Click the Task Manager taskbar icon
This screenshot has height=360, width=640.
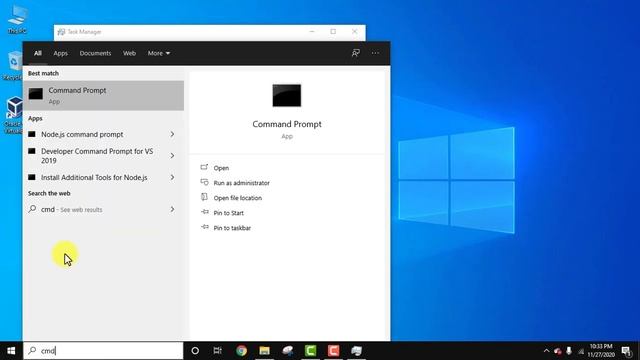356,351
